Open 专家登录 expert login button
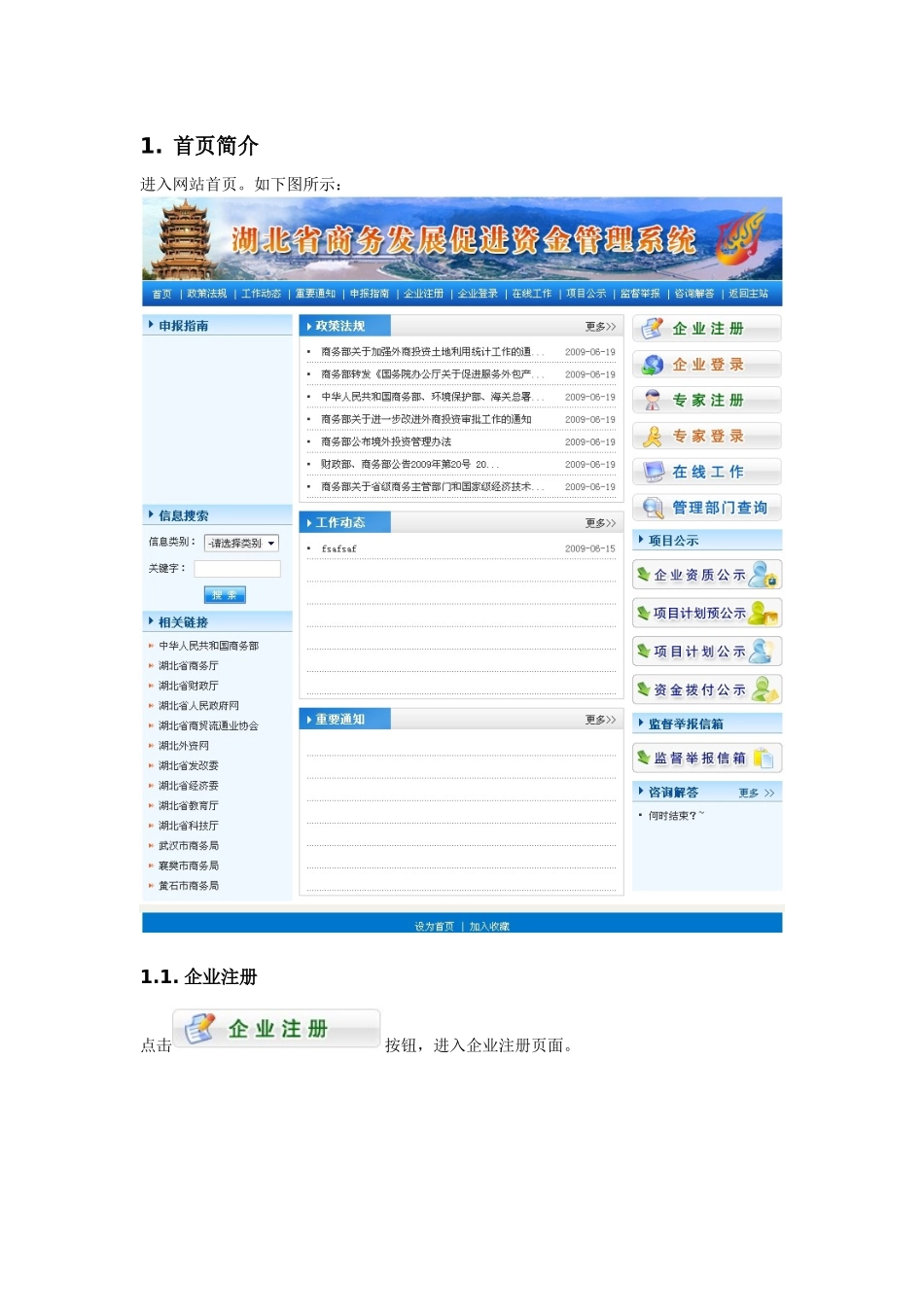 [x=707, y=437]
